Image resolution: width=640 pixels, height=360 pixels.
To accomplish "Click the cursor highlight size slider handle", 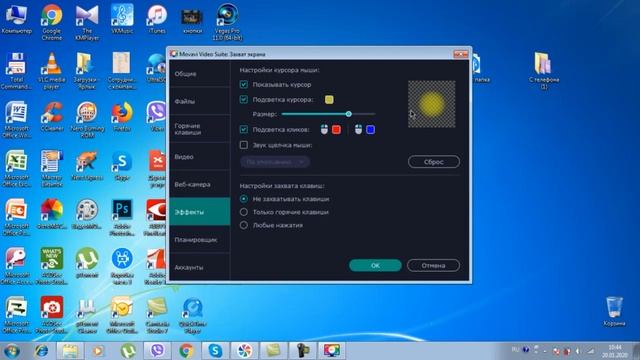I will pos(349,114).
